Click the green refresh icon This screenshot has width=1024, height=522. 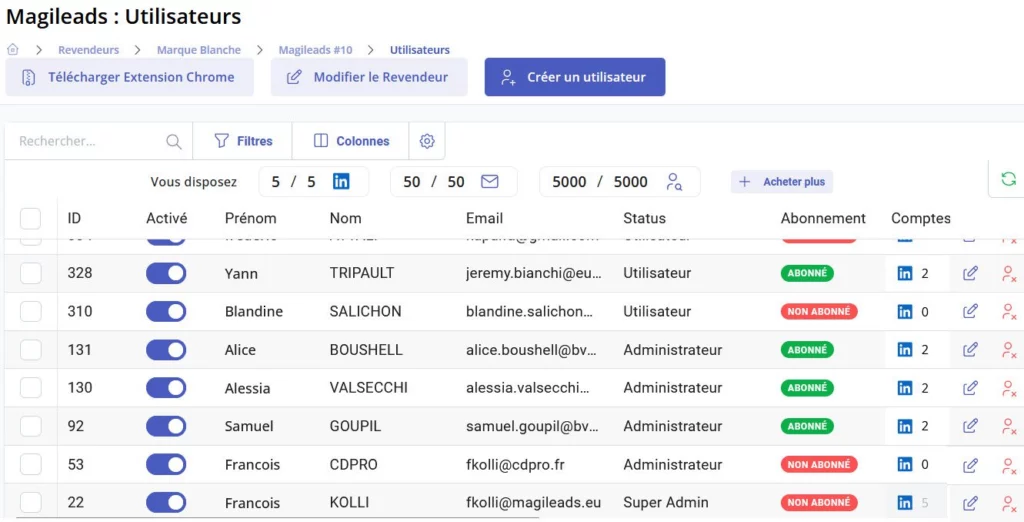[1007, 179]
